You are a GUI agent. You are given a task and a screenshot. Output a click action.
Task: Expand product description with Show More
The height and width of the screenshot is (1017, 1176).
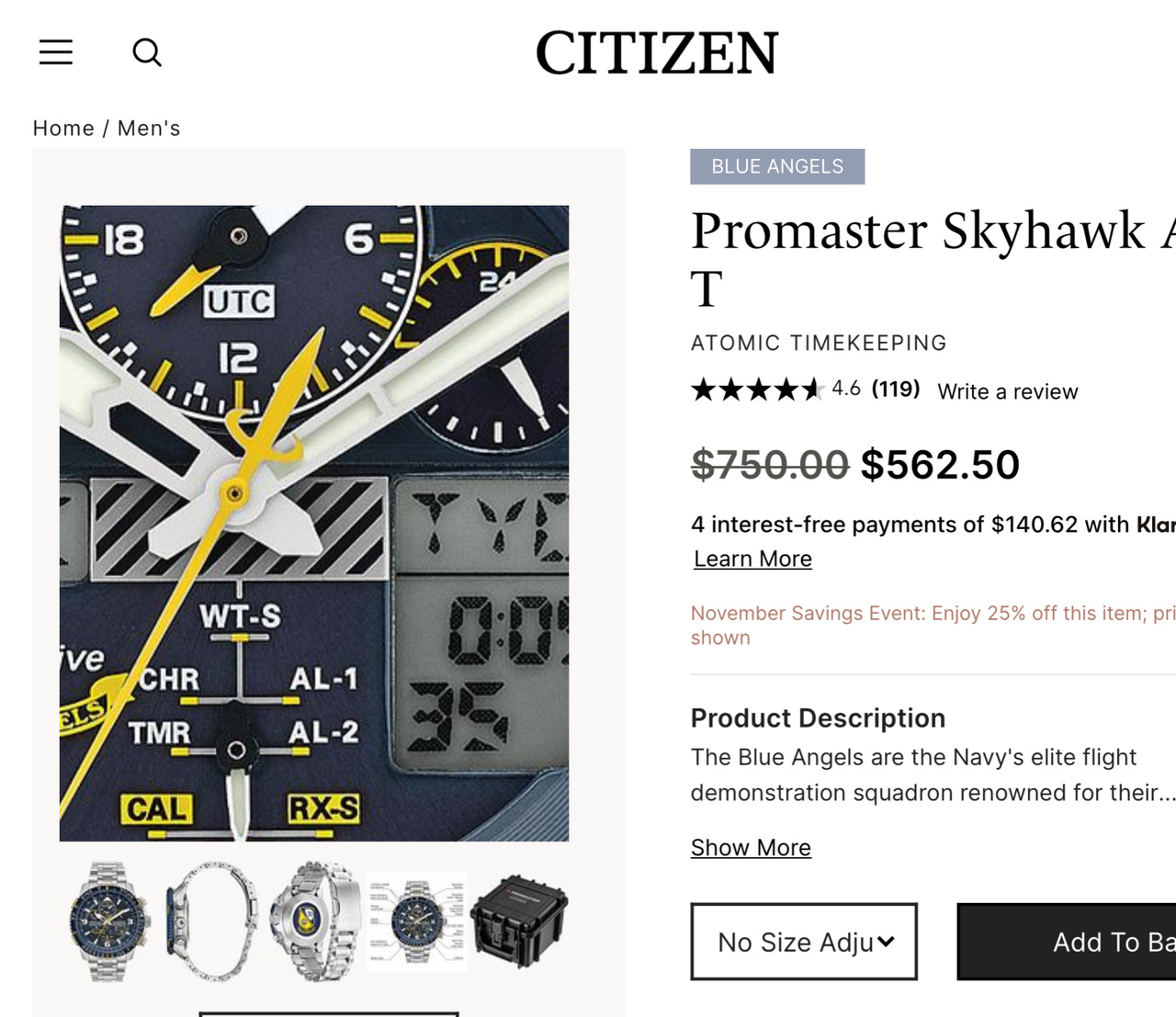751,847
